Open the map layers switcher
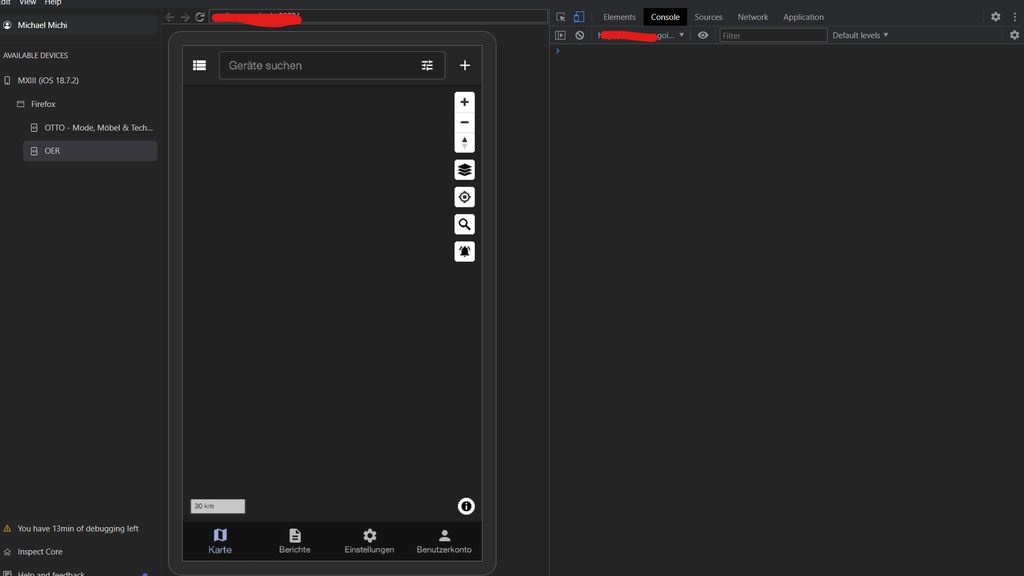Viewport: 1024px width, 576px height. (x=464, y=170)
